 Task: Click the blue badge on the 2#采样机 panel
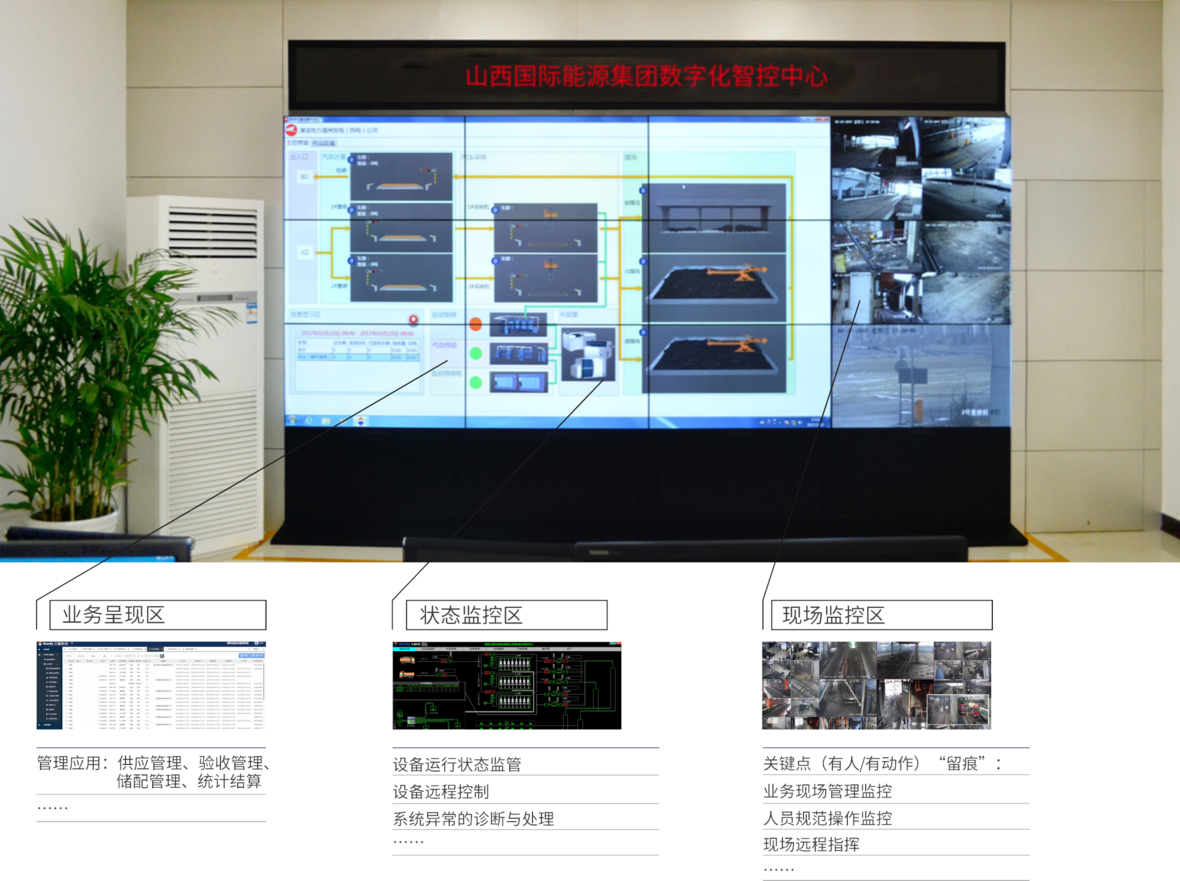[x=495, y=261]
